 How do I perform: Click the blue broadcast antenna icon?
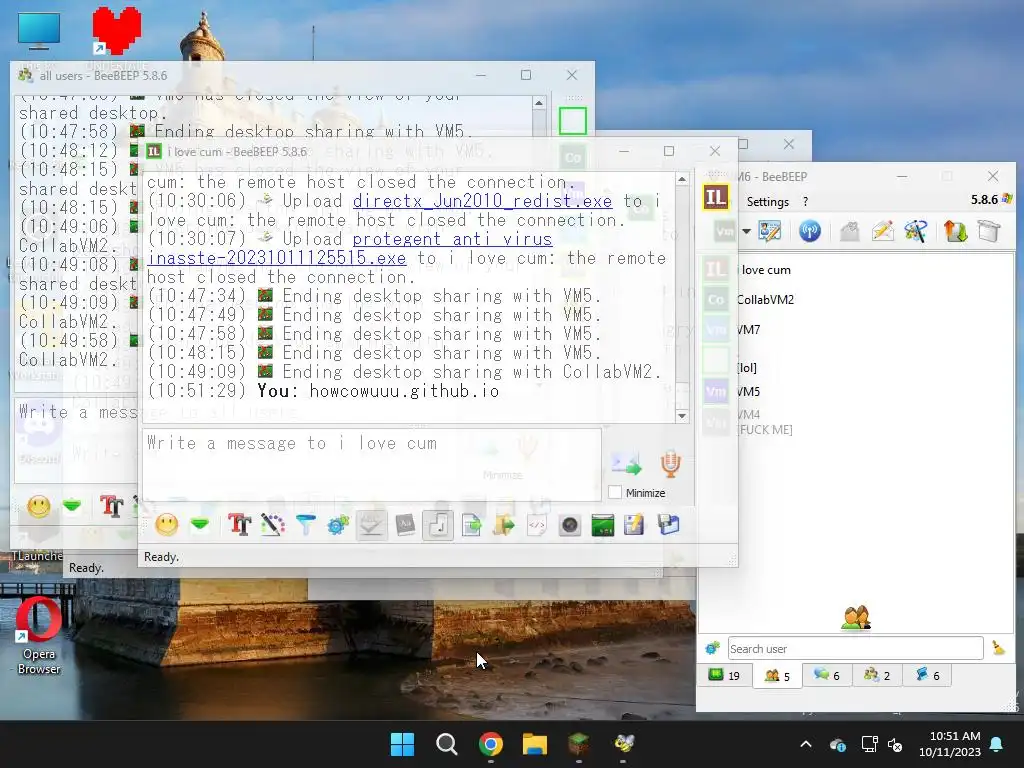pos(810,231)
